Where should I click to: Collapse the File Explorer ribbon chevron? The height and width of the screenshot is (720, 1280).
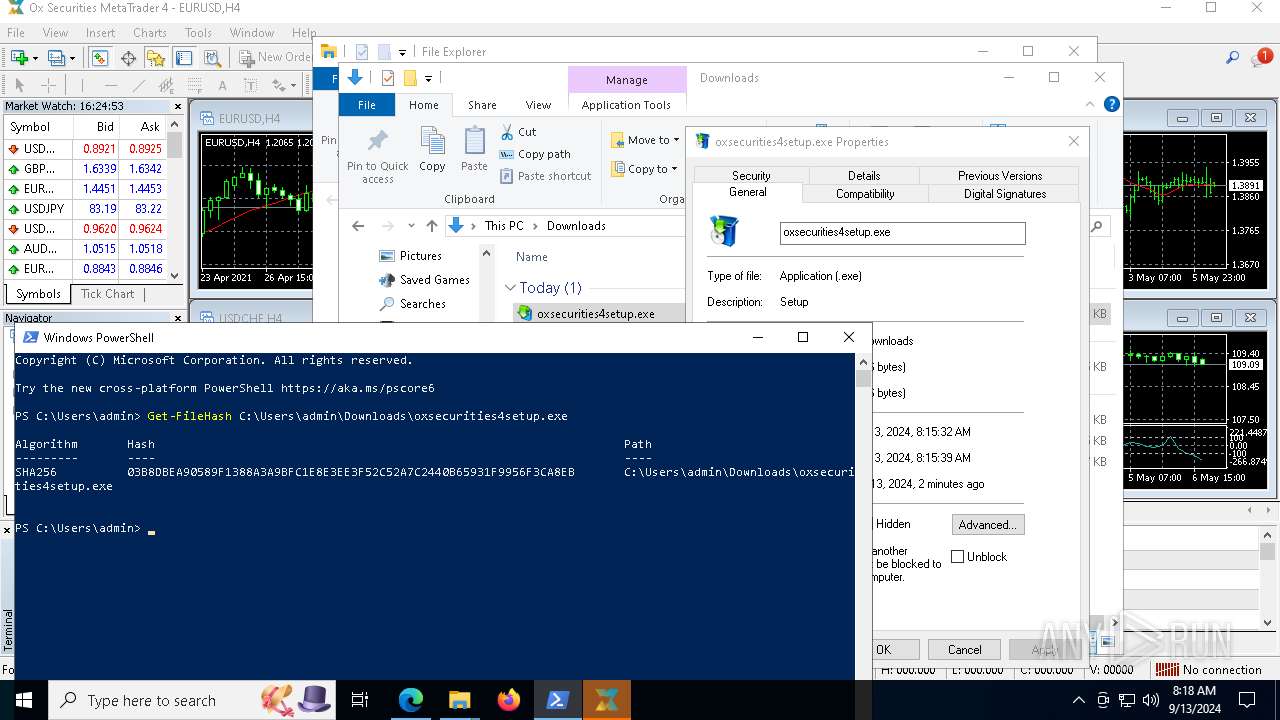click(x=1090, y=104)
